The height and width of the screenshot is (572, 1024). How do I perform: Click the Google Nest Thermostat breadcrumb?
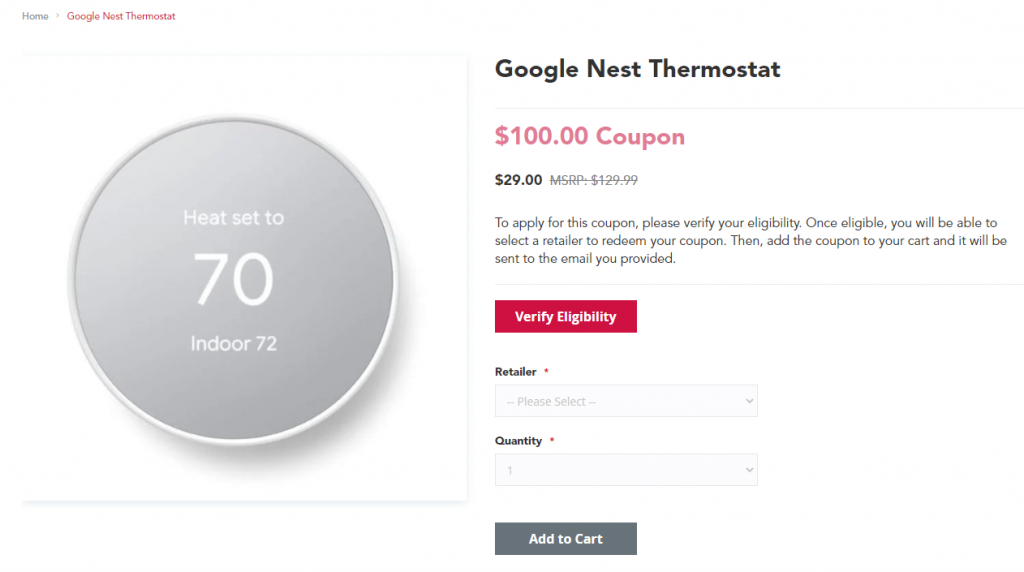121,16
